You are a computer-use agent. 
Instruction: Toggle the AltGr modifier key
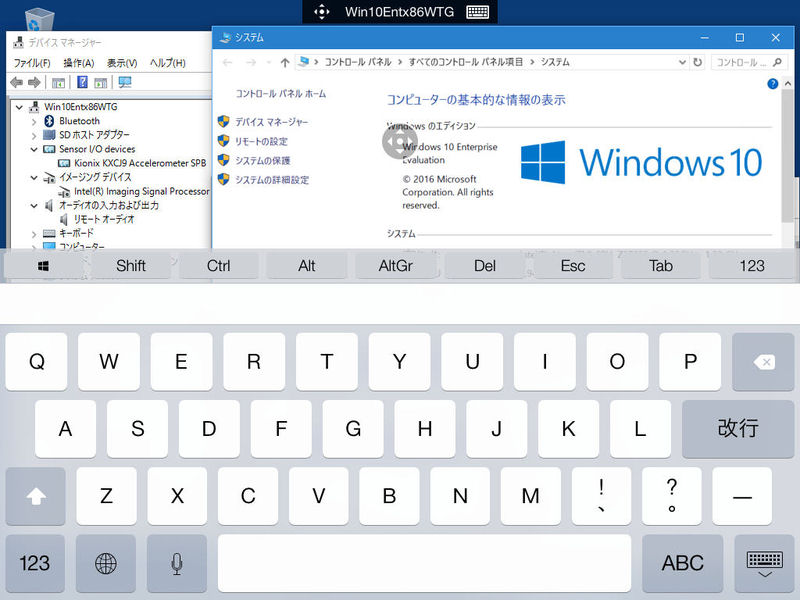395,266
